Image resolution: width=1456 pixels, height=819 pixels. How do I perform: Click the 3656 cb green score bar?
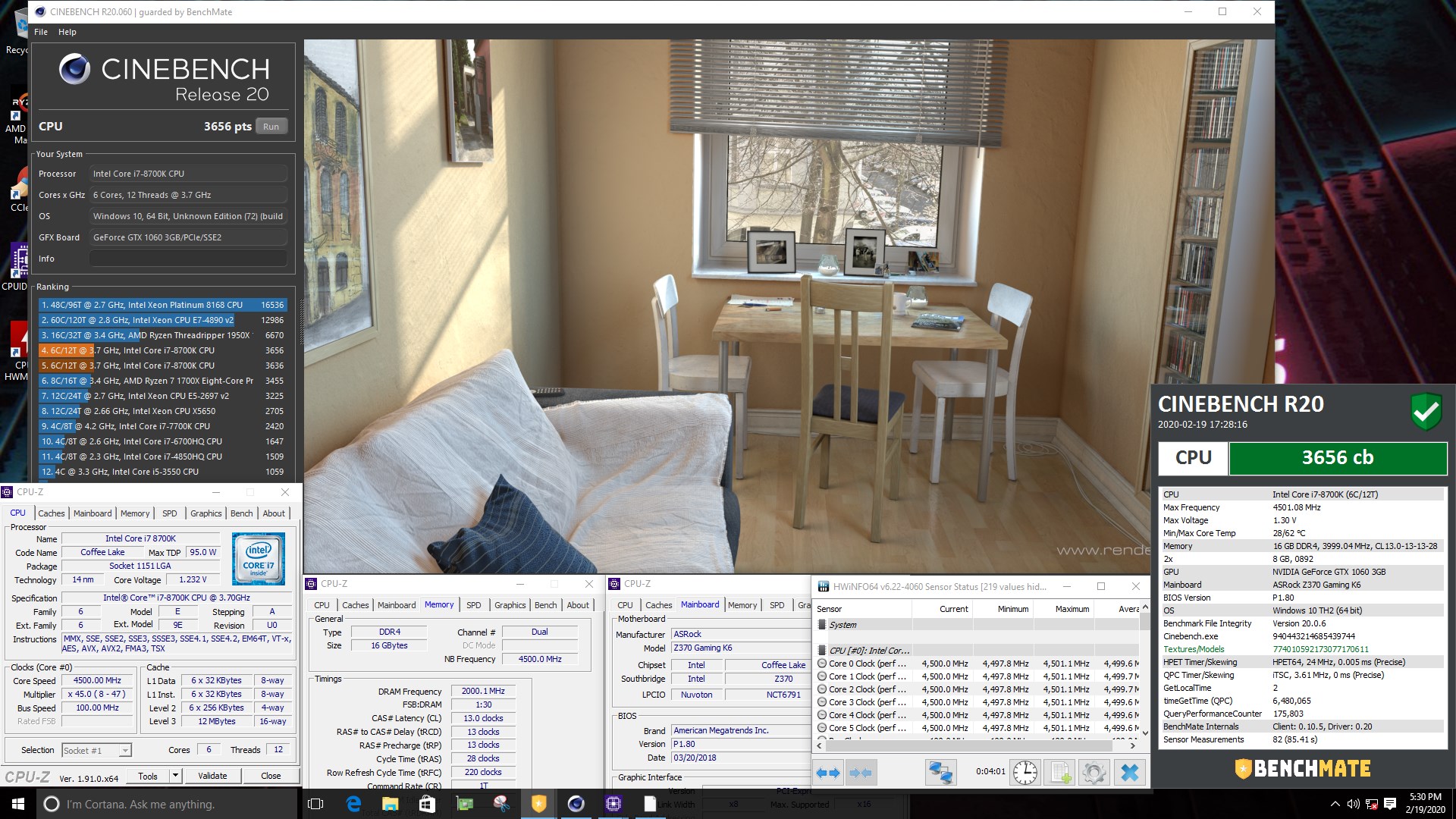pyautogui.click(x=1338, y=458)
